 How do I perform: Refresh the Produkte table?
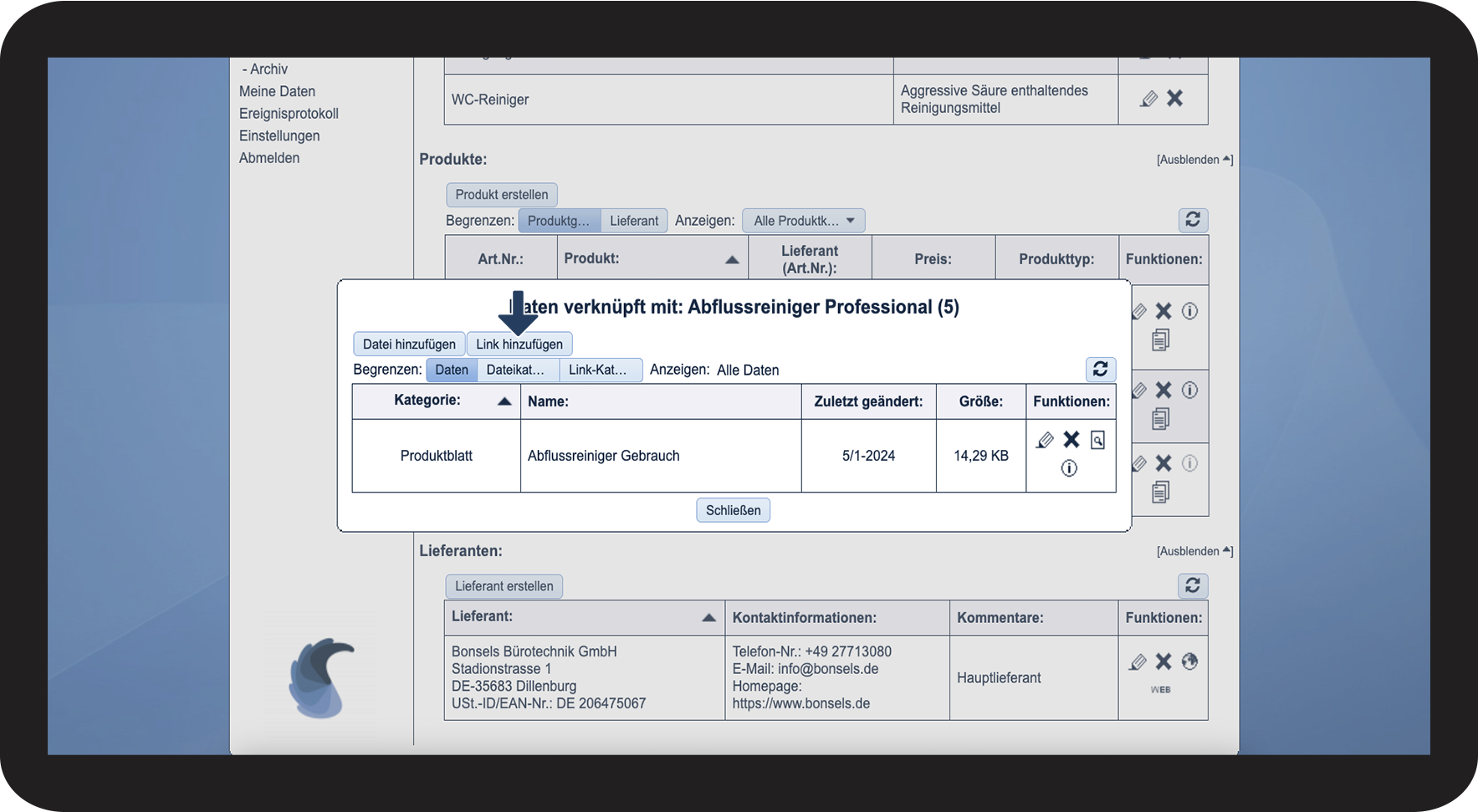tap(1193, 220)
